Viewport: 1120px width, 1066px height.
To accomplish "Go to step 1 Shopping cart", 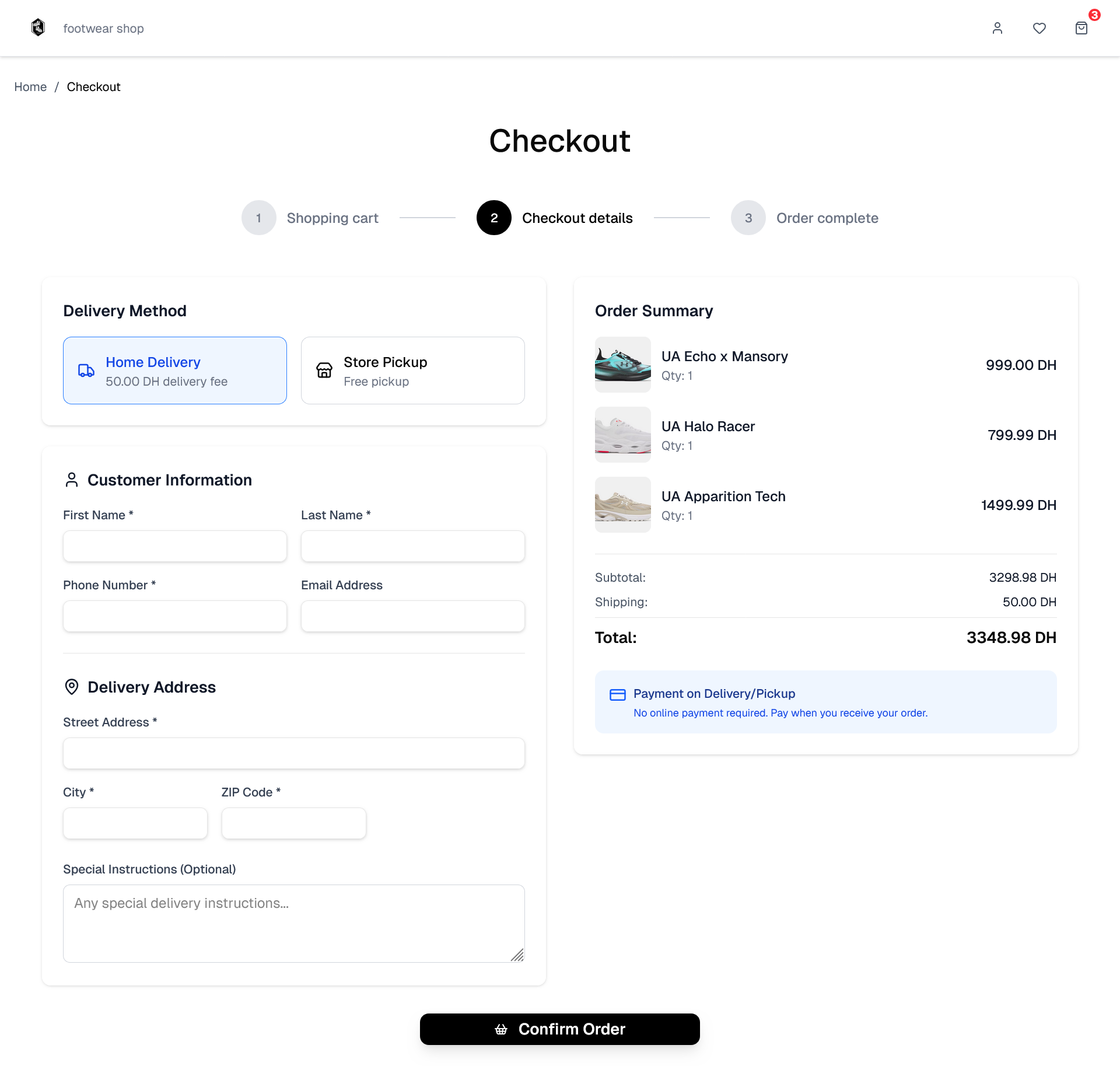I will [x=258, y=218].
